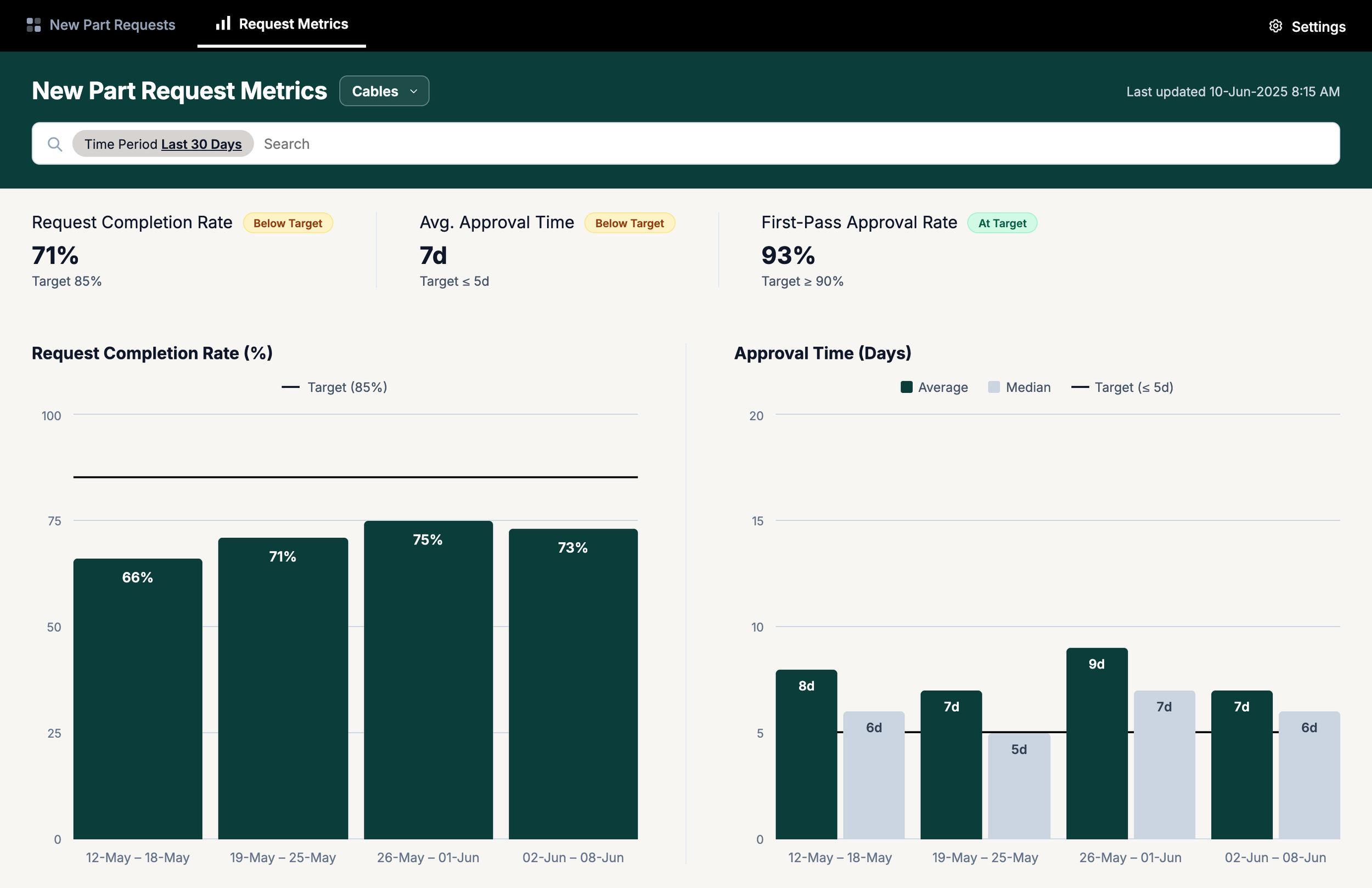1372x888 pixels.
Task: Click the Average legend color swatch
Action: tap(906, 387)
